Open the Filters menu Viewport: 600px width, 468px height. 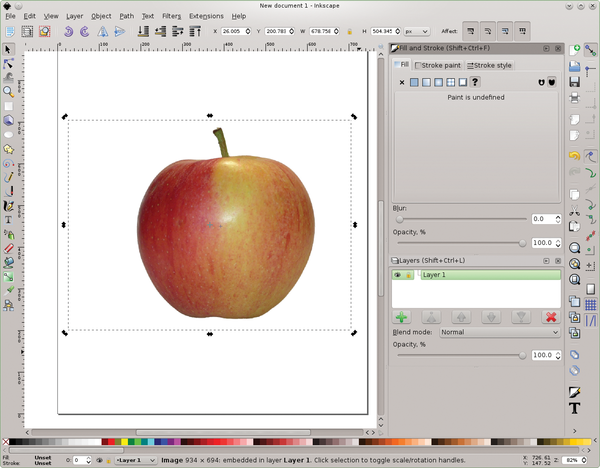(172, 16)
